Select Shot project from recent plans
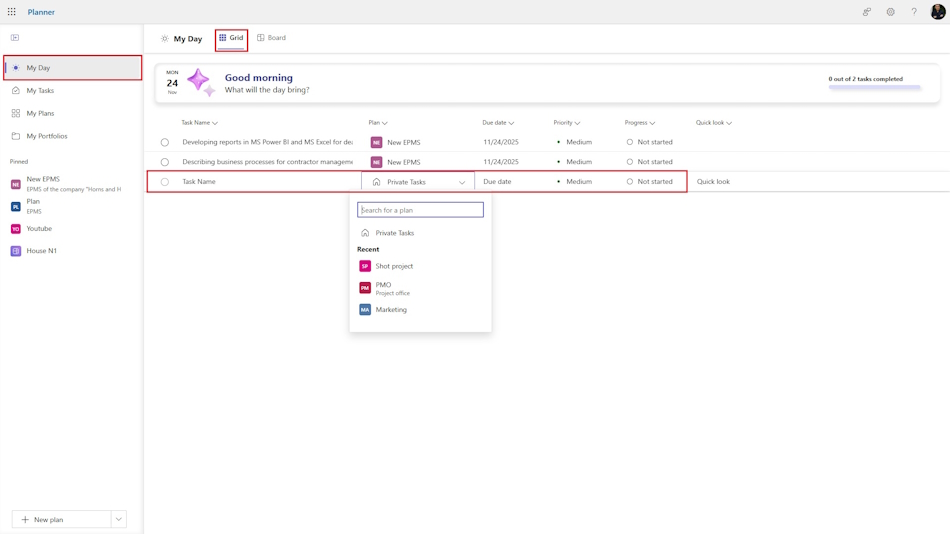The image size is (950, 534). coord(420,266)
